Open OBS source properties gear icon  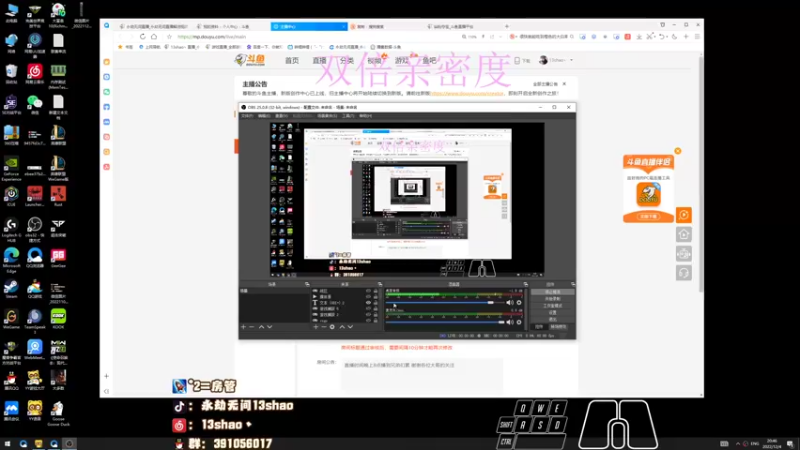332,327
